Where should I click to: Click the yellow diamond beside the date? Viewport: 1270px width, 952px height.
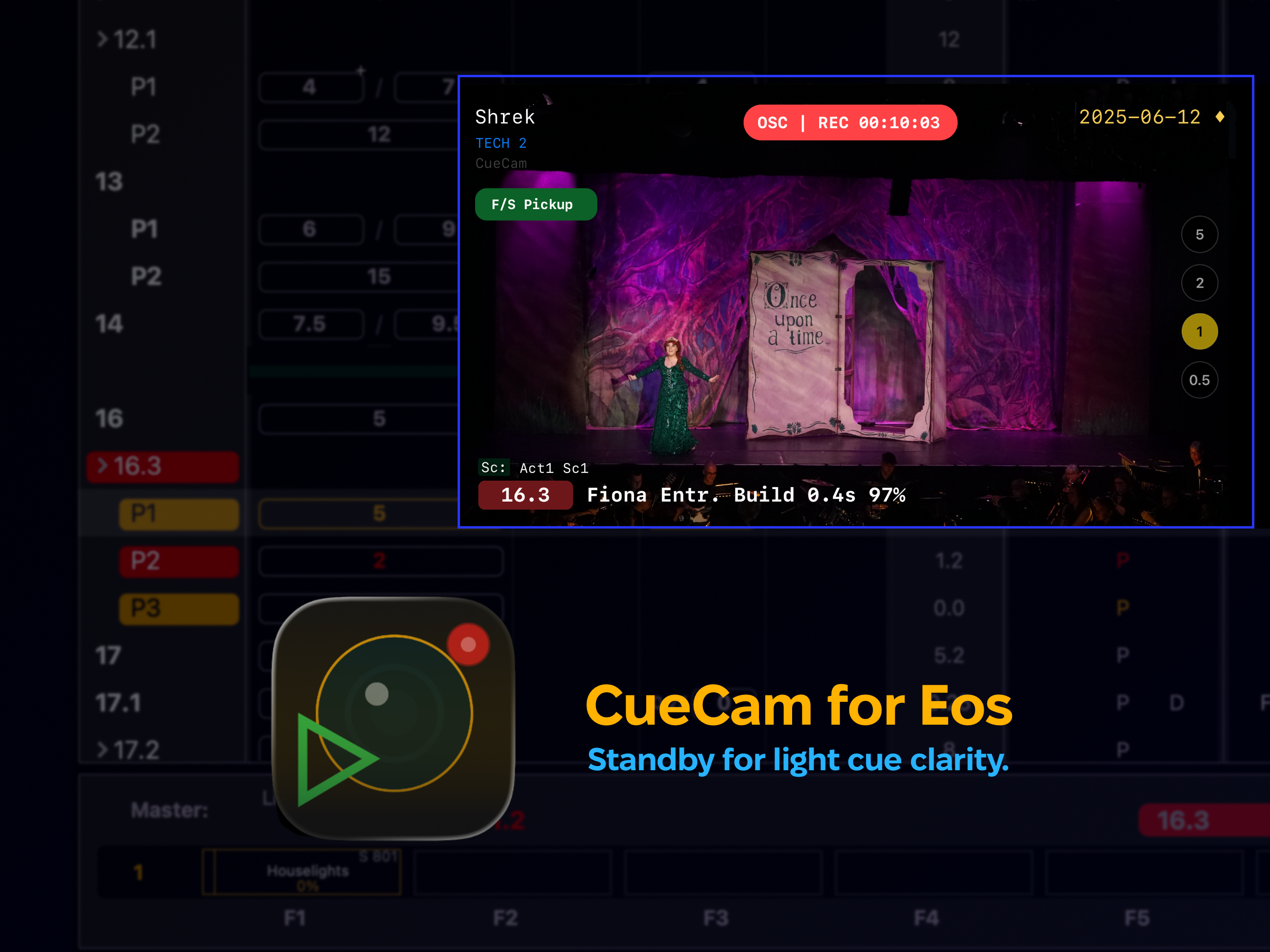coord(1220,117)
